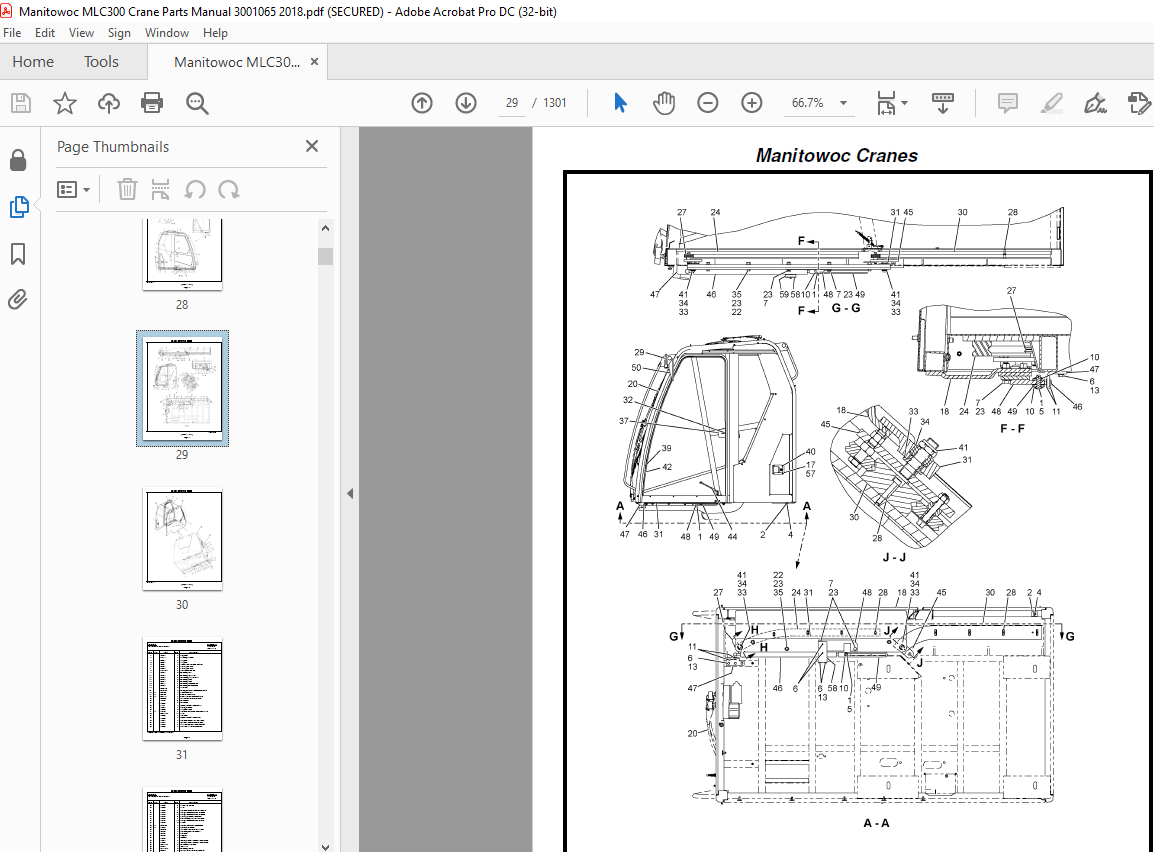Select the Highlight text tool
The image size is (1154, 852).
click(1052, 103)
